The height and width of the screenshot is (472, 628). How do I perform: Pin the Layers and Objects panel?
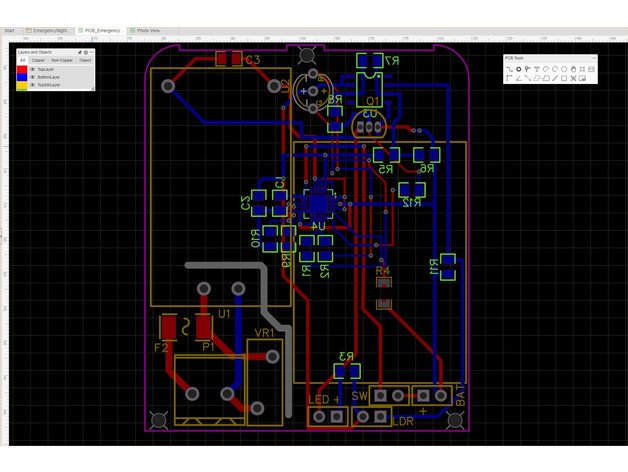pos(80,52)
